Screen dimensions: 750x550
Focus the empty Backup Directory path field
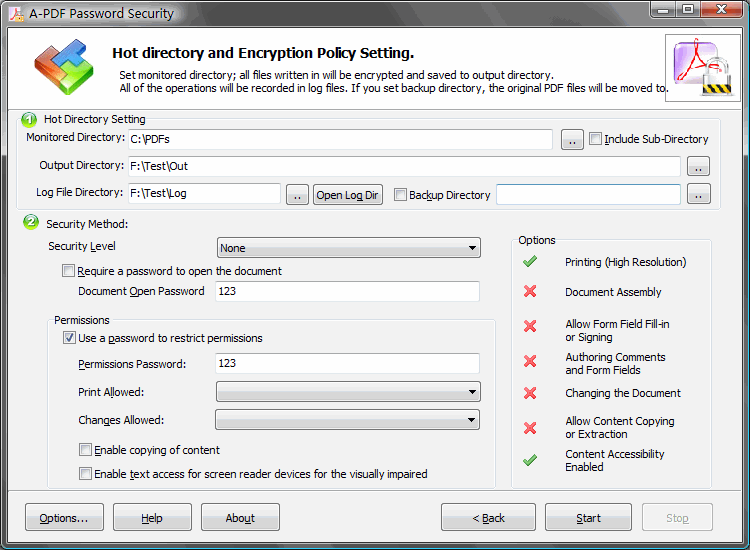(x=588, y=194)
